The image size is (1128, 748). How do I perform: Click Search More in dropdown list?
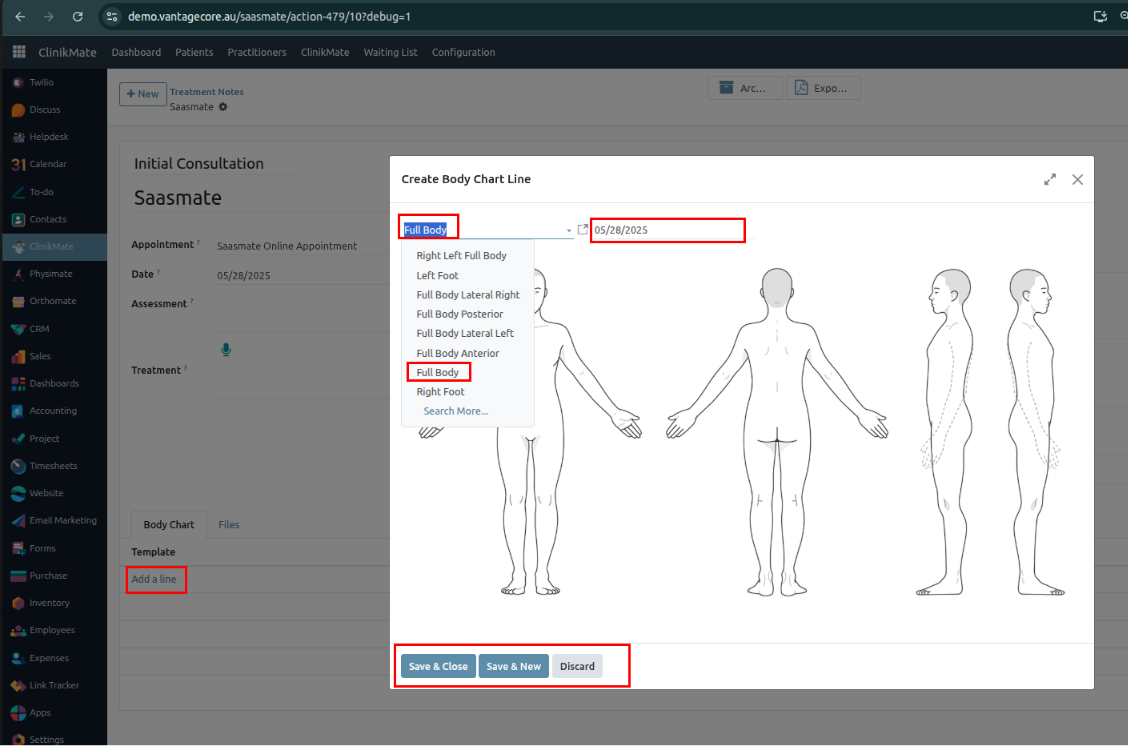[455, 411]
